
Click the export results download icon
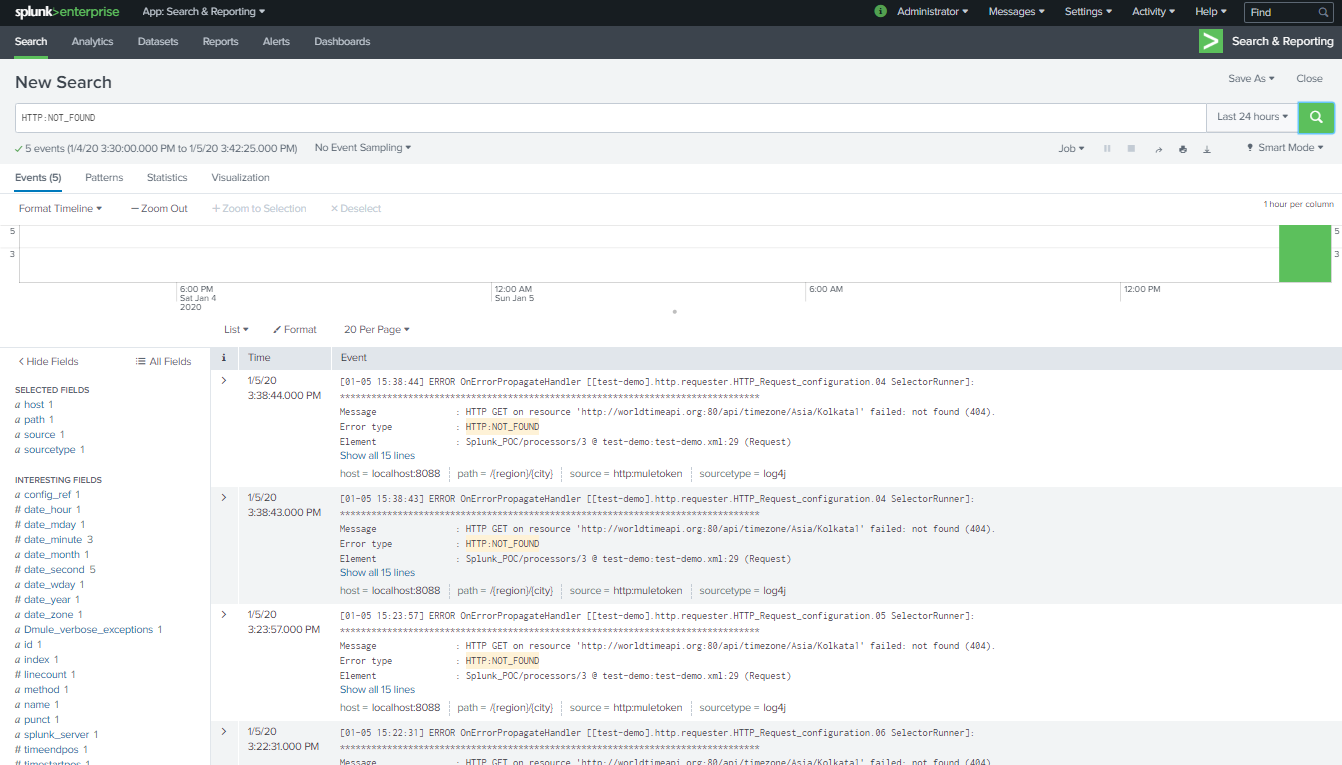(1207, 149)
